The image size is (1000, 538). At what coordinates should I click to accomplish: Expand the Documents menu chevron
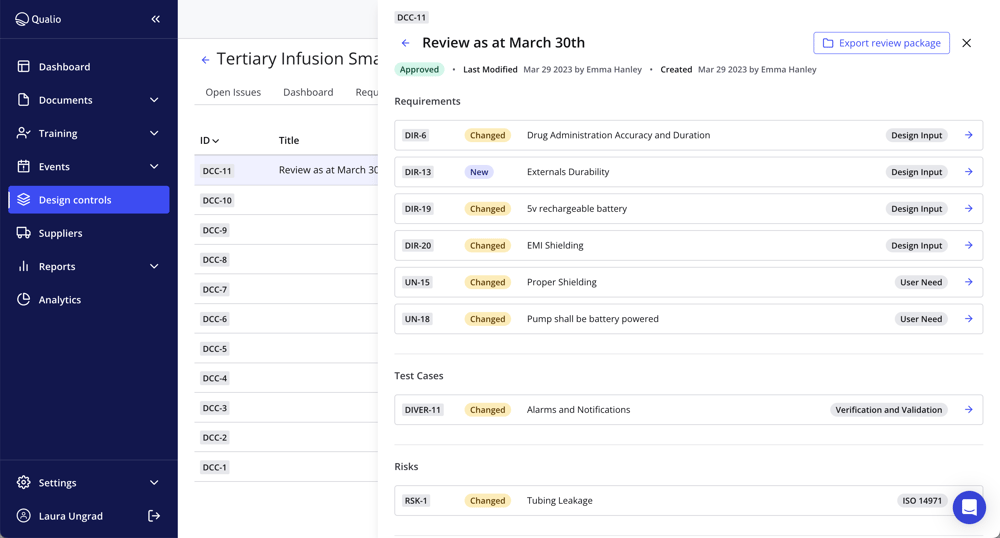[x=154, y=100]
